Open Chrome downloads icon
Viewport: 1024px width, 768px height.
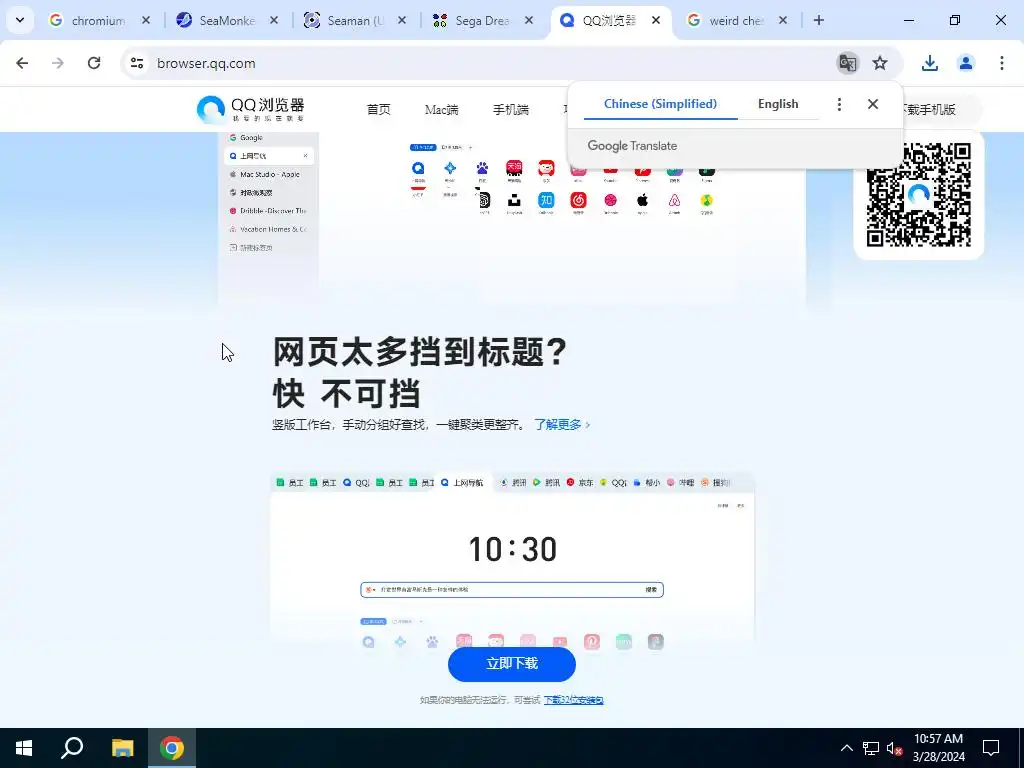[930, 63]
